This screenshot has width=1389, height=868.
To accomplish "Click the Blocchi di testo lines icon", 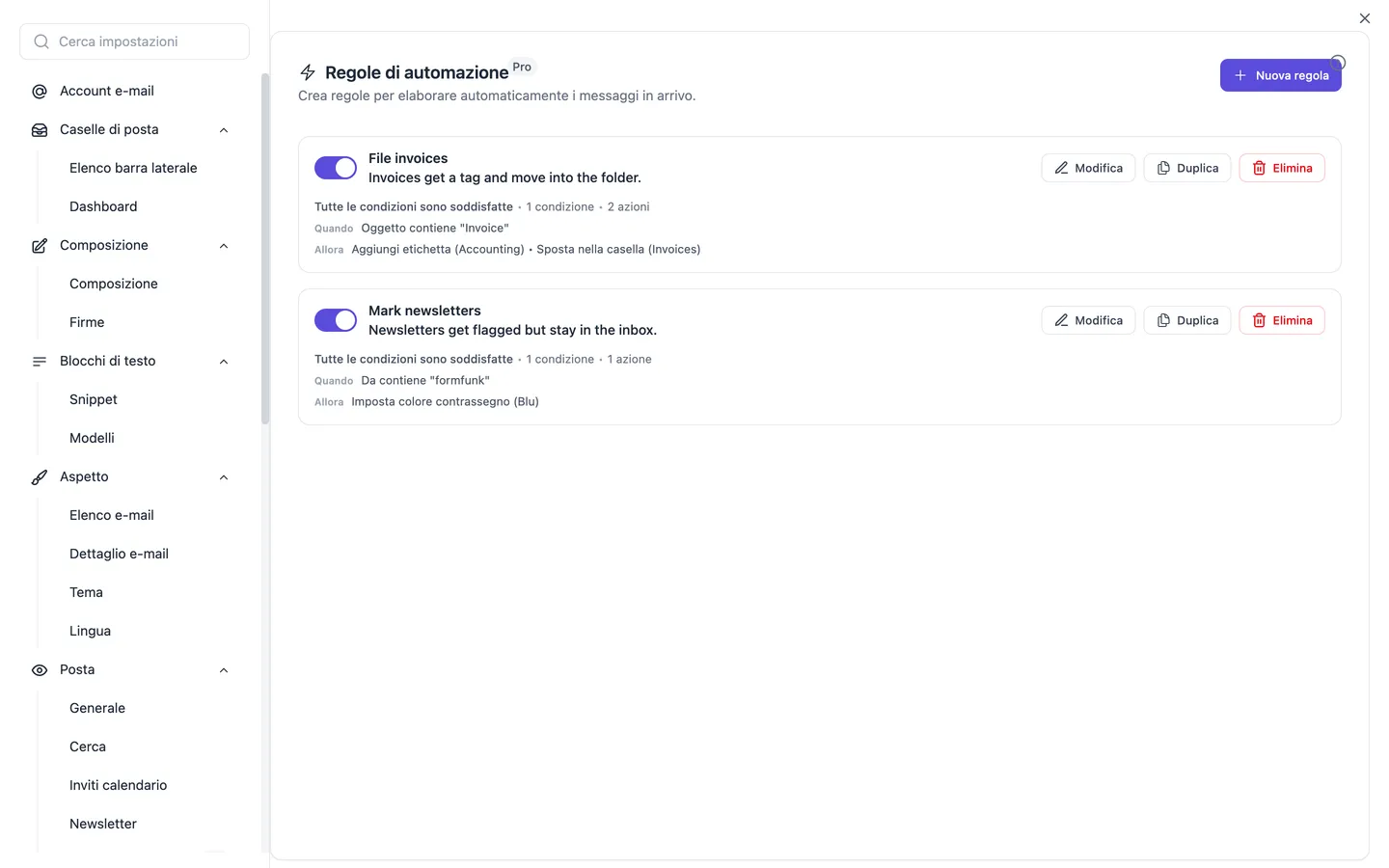I will coord(40,362).
